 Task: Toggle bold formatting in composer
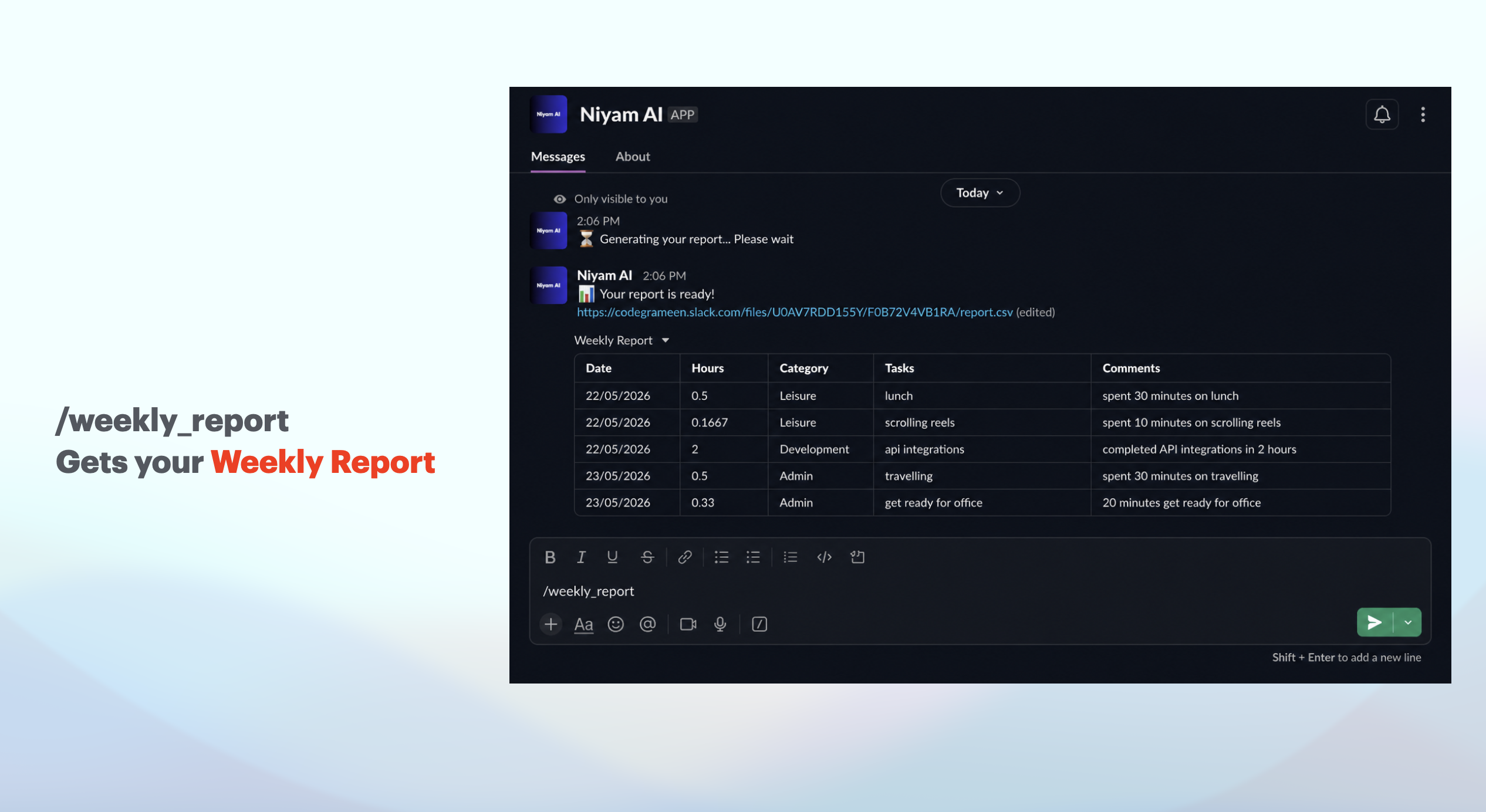coord(550,557)
